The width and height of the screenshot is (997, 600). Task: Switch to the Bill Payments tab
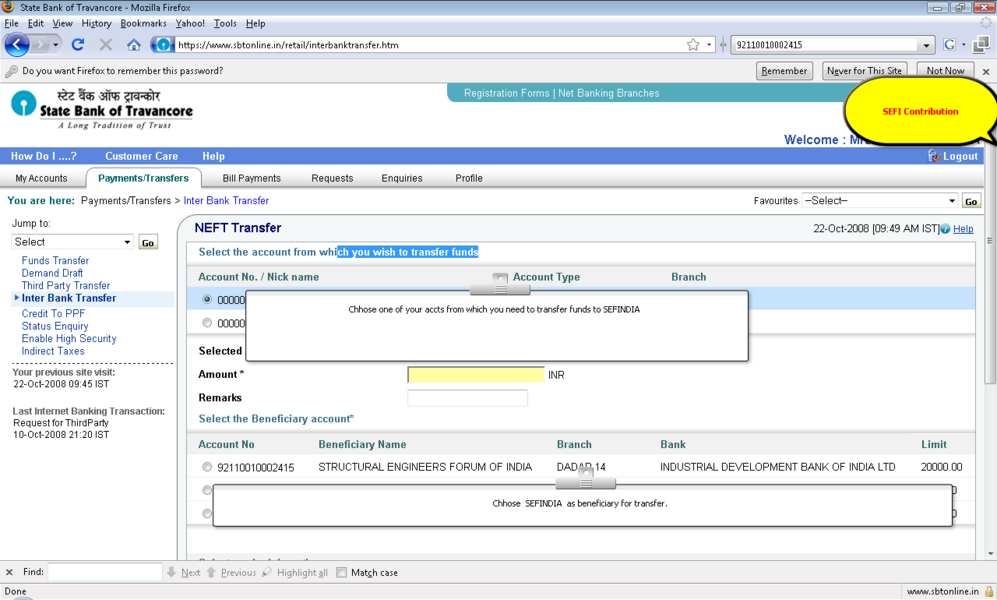(x=251, y=178)
